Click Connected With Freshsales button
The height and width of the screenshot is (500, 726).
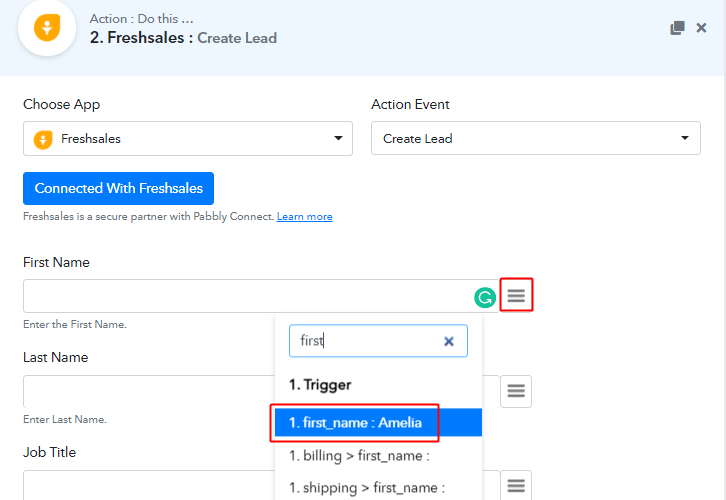119,188
